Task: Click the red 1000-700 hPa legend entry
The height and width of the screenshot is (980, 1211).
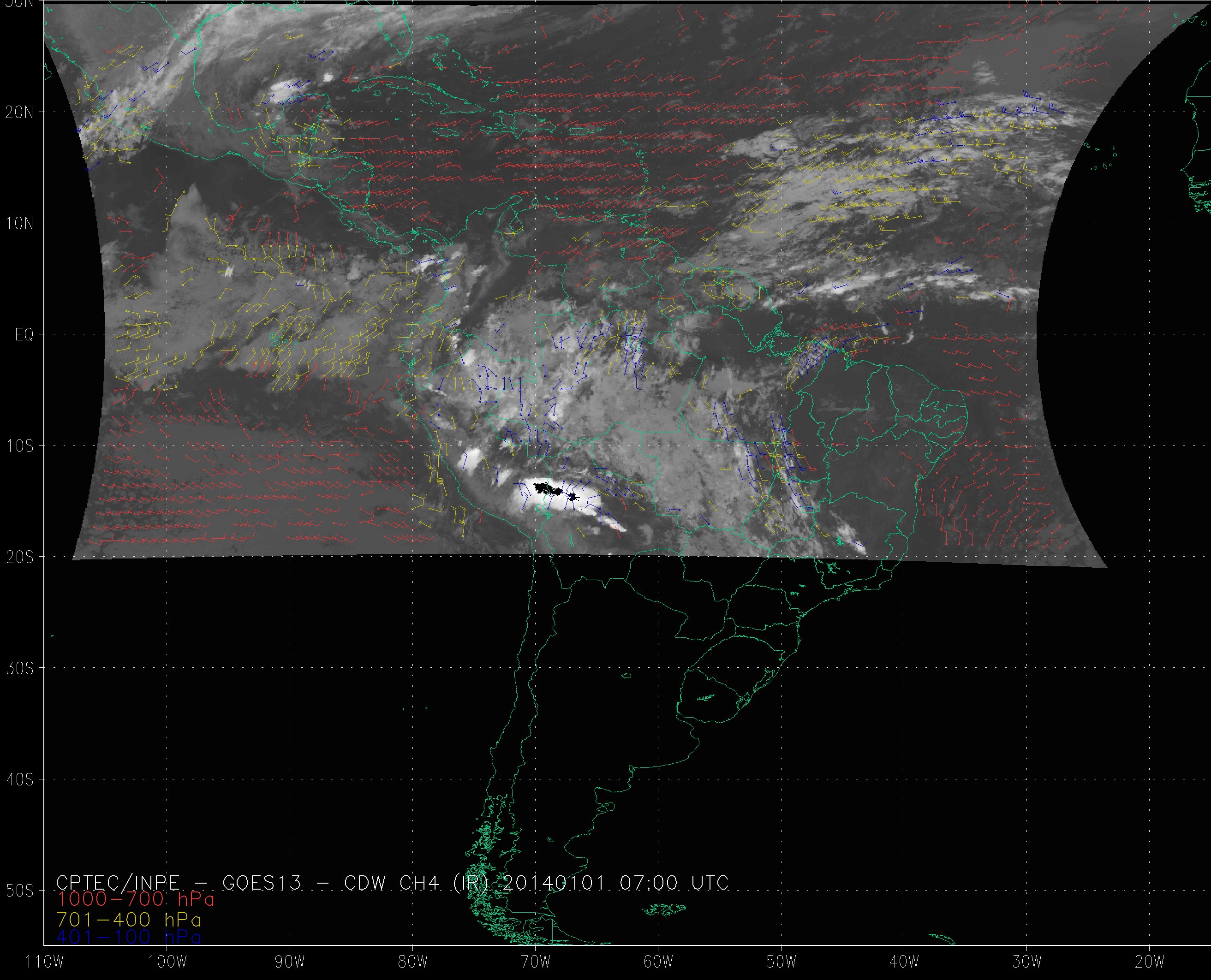Action: [x=136, y=899]
